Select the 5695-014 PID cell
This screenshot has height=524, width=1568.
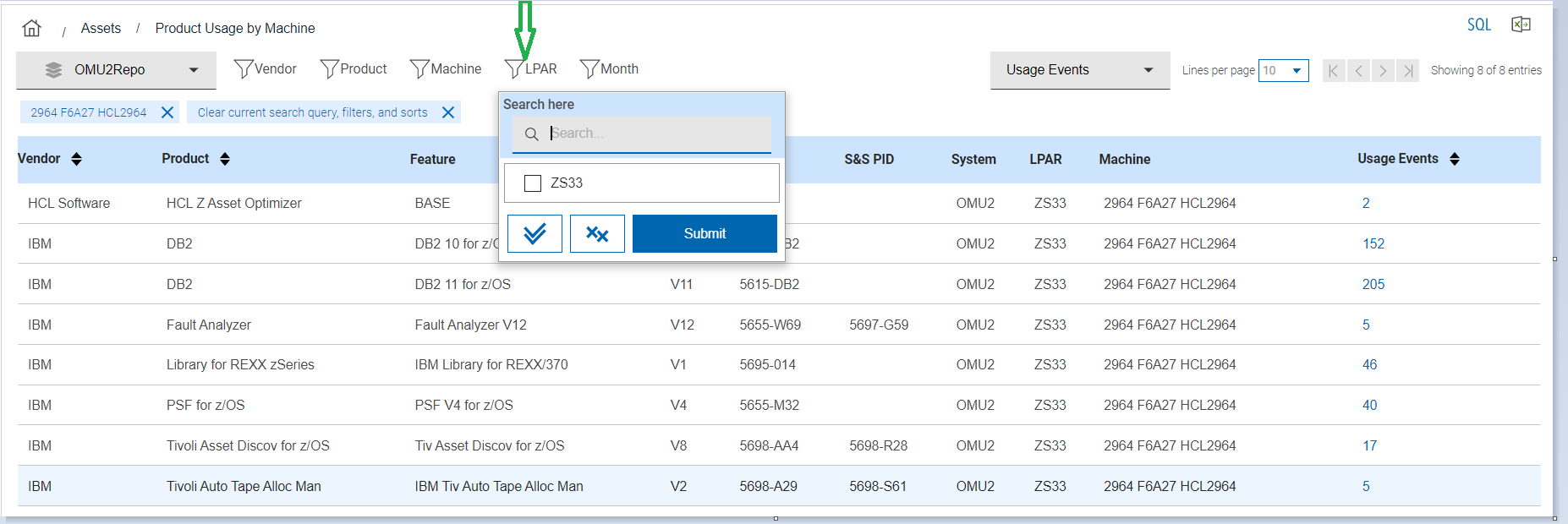767,364
